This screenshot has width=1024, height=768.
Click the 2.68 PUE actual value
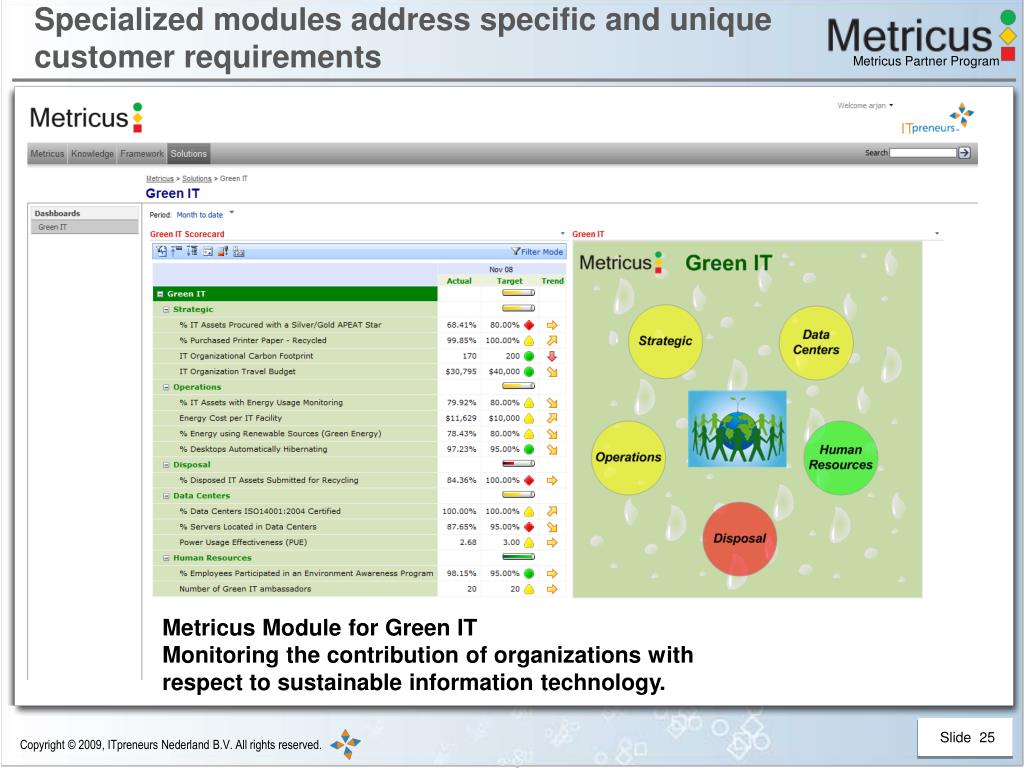468,543
